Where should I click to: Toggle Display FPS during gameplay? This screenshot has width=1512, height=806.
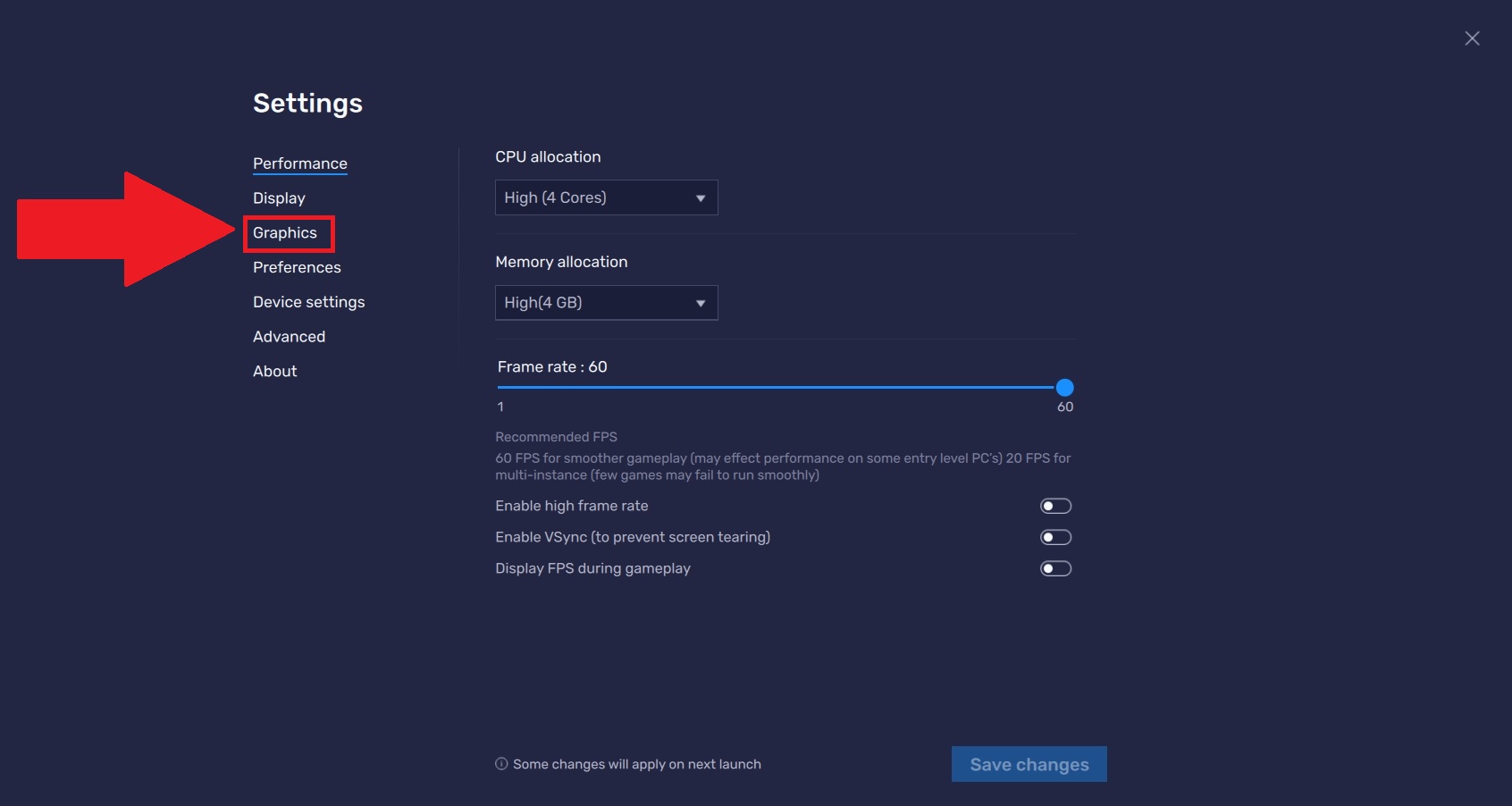coord(1055,568)
